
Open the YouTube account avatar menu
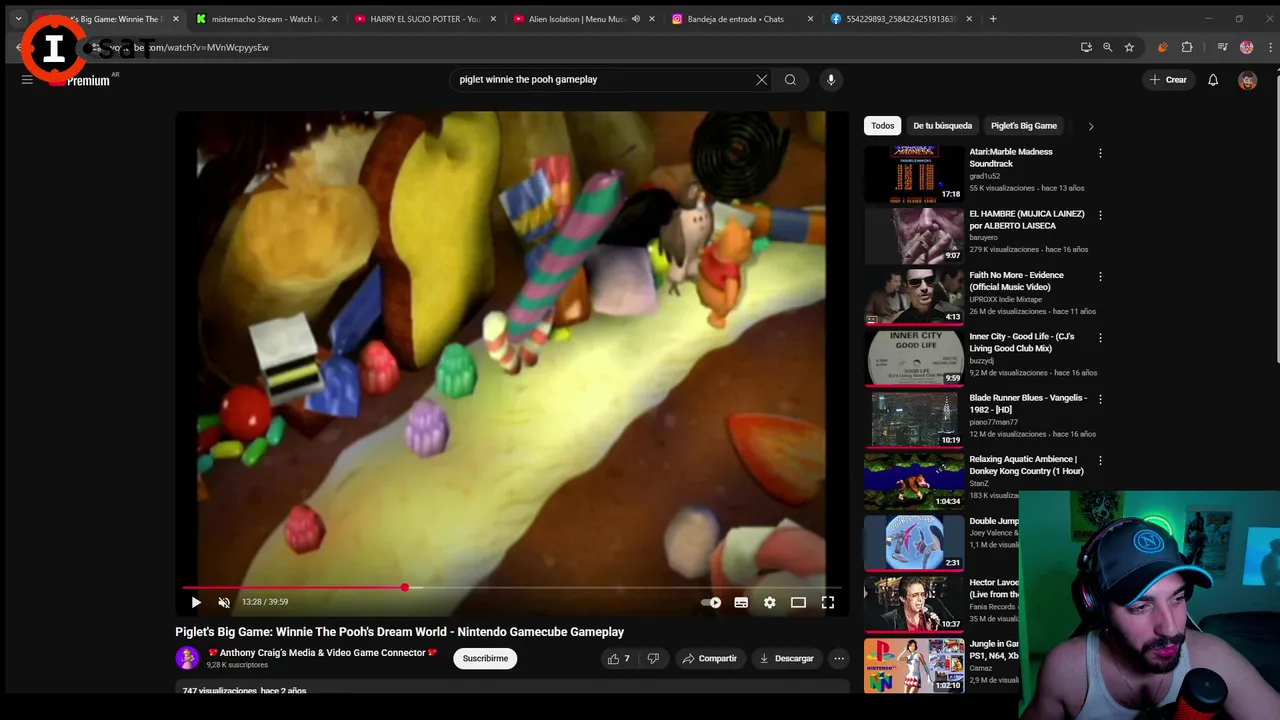tap(1247, 80)
